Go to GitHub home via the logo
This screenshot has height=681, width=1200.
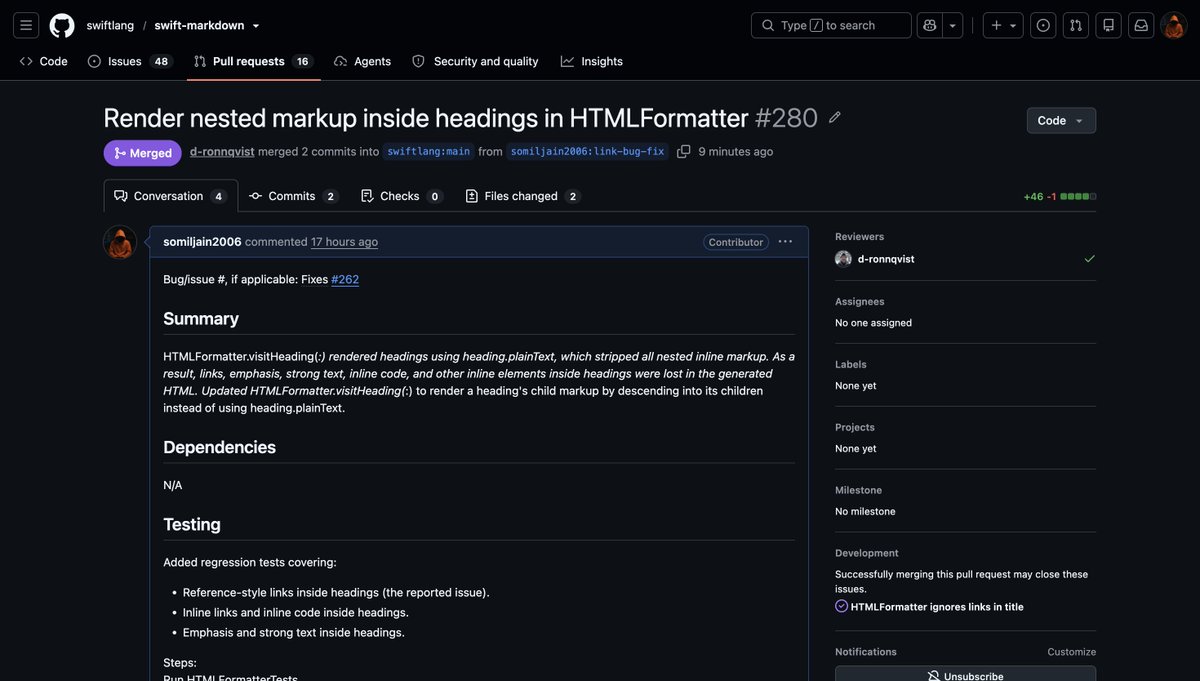point(62,25)
